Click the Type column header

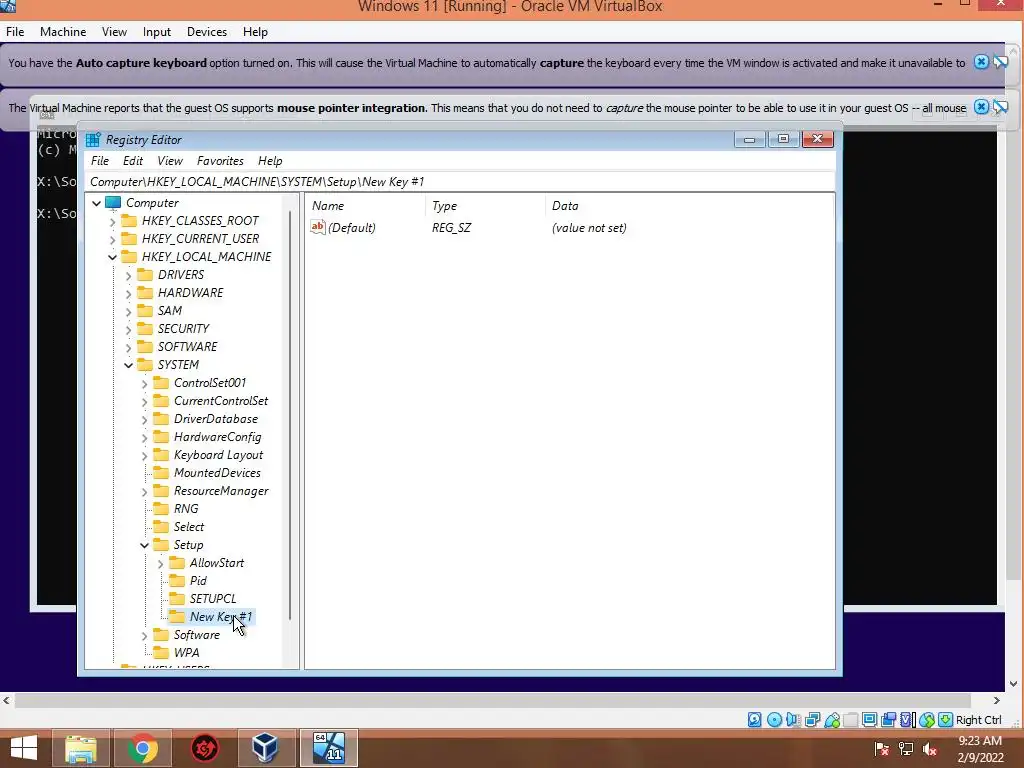485,206
